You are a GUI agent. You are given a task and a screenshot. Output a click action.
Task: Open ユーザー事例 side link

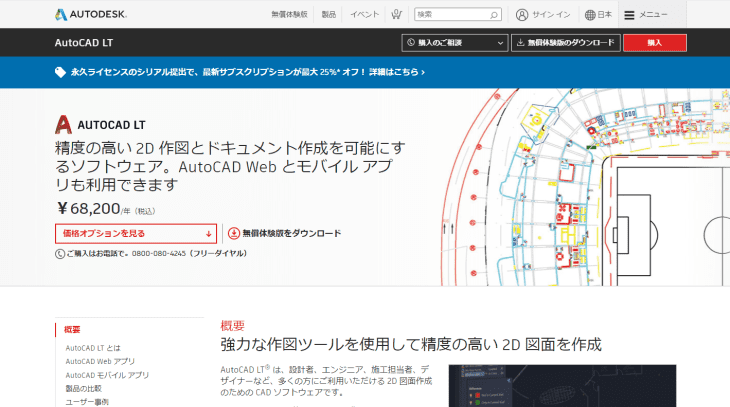[87, 402]
